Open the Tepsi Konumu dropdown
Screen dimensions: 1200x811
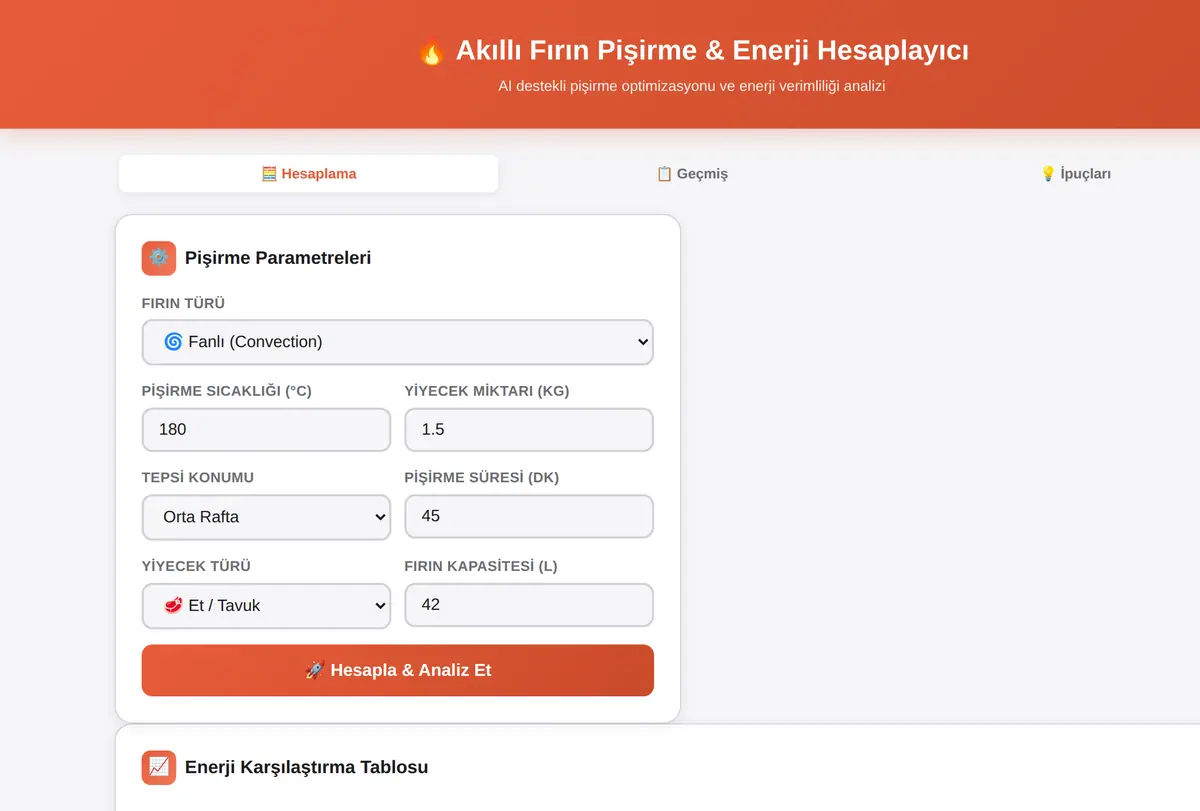pos(266,517)
